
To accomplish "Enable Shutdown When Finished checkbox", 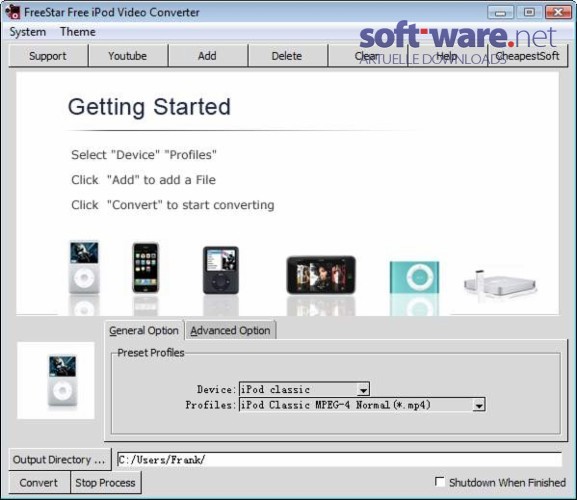I will tap(439, 482).
